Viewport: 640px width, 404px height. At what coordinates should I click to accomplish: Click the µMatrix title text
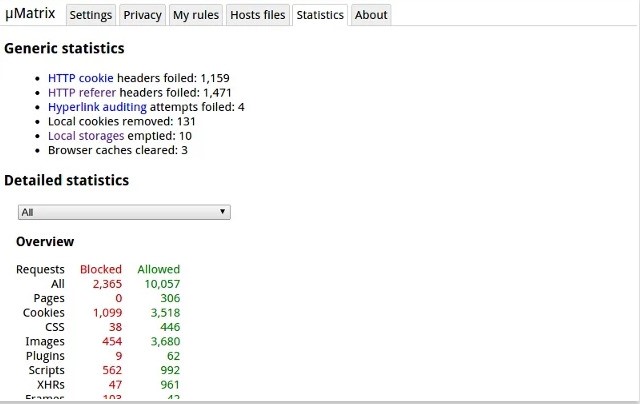pos(29,14)
